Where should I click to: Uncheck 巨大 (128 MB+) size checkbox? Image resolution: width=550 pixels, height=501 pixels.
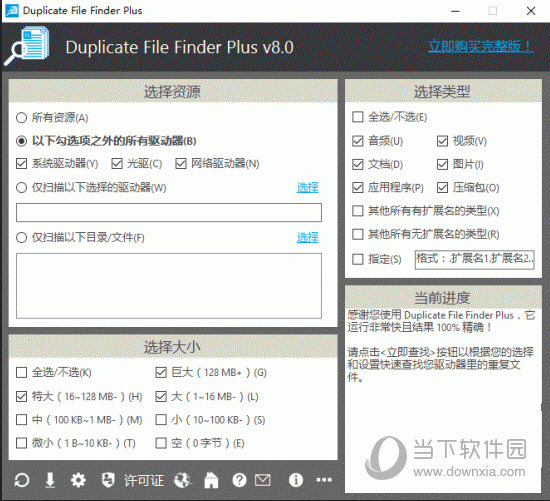[161, 372]
